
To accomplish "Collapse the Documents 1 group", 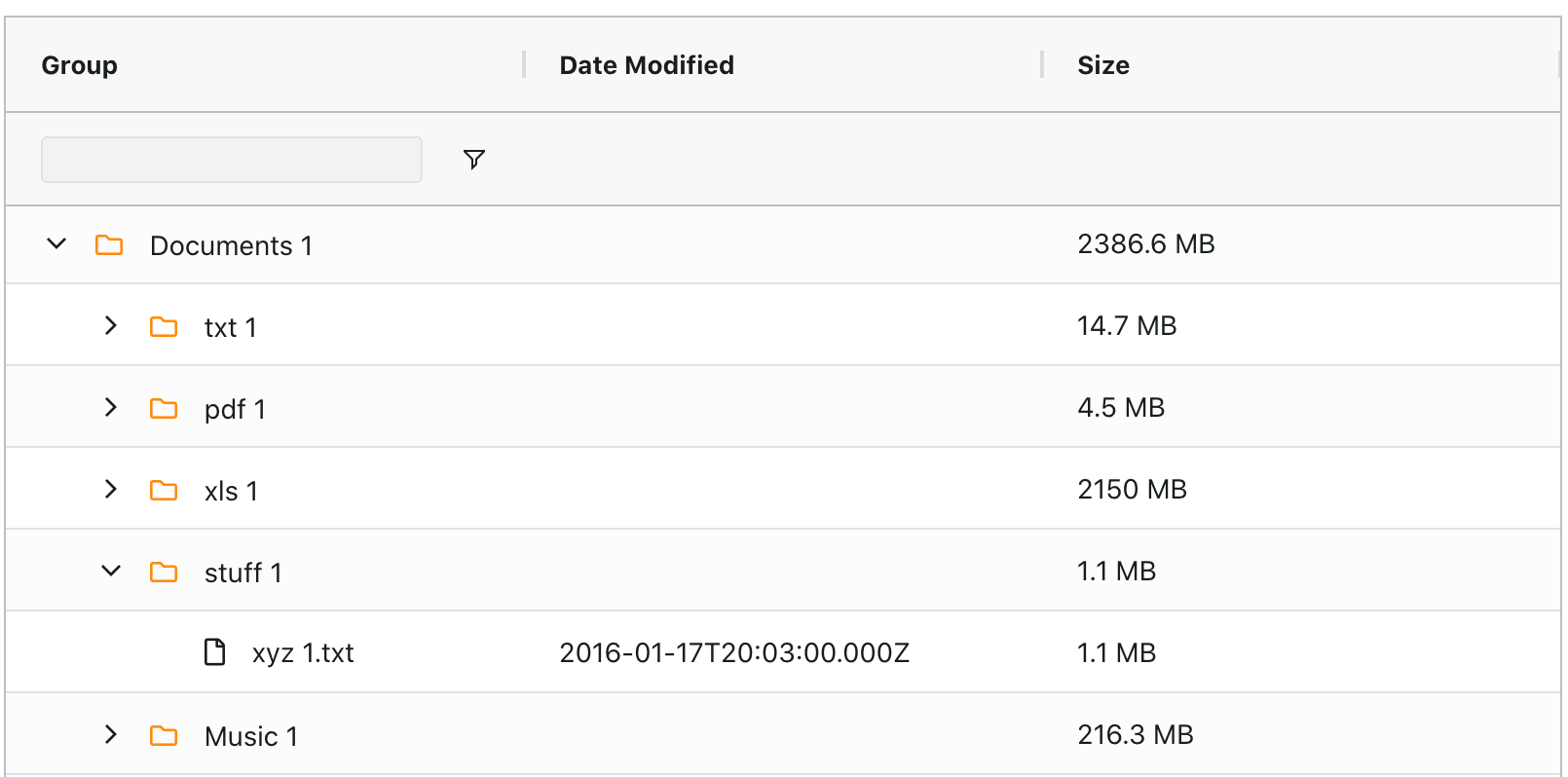I will tap(56, 243).
